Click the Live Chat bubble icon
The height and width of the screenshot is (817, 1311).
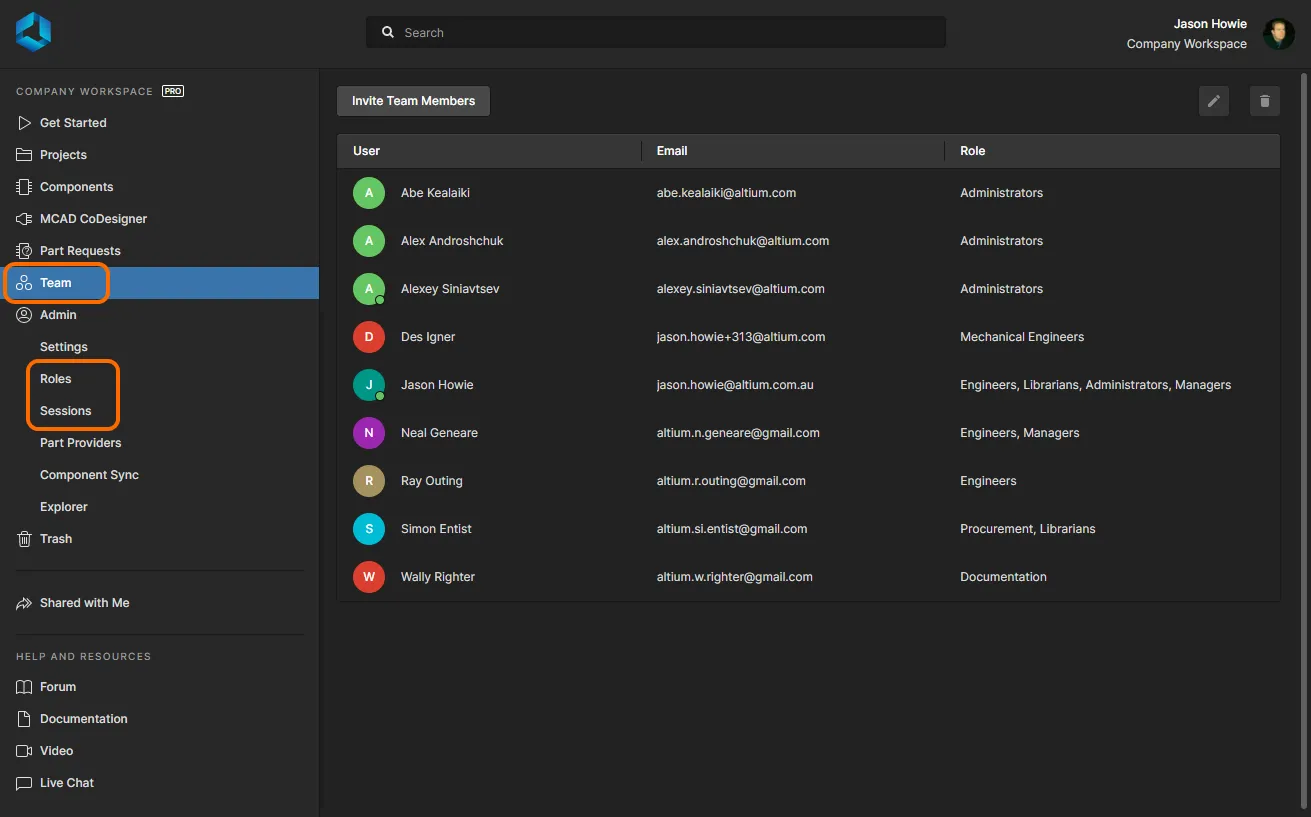(24, 783)
